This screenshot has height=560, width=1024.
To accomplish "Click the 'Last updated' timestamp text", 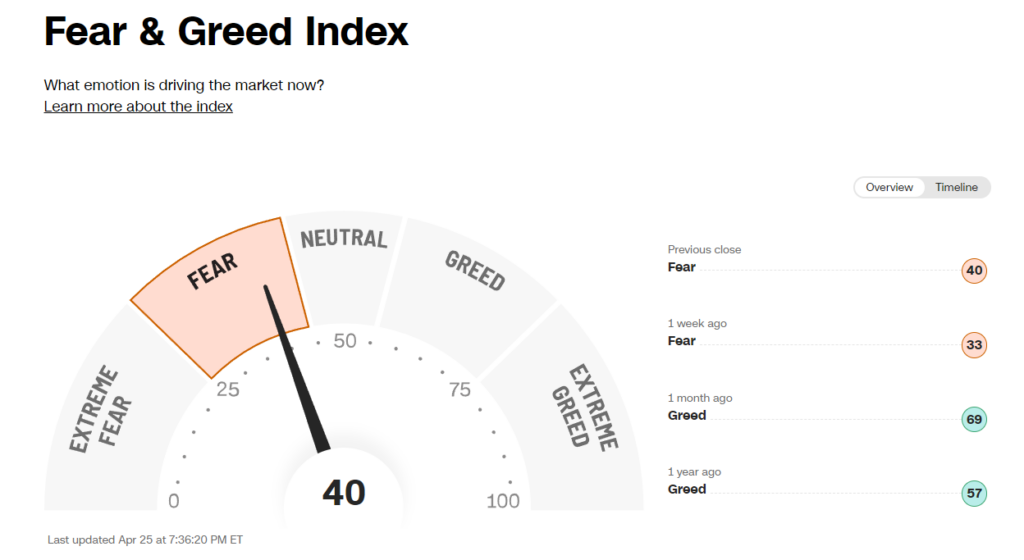I will [x=145, y=539].
